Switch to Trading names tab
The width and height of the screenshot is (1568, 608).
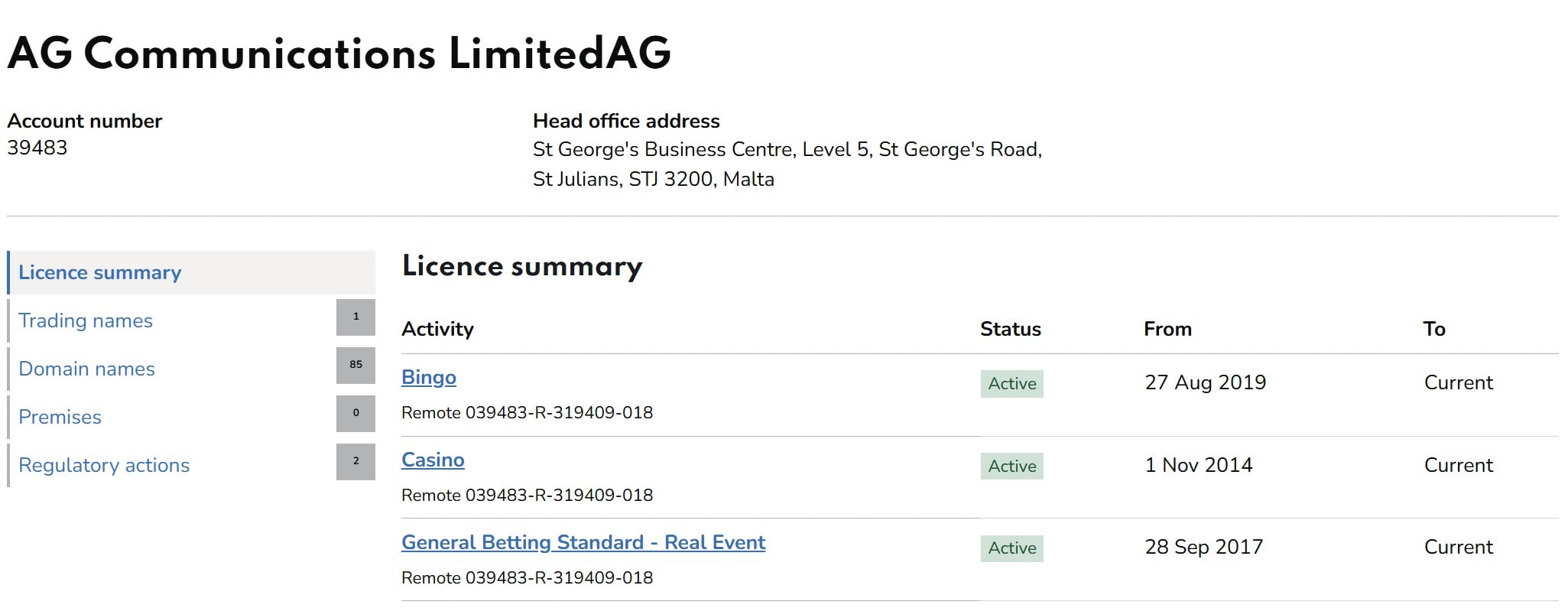tap(86, 321)
